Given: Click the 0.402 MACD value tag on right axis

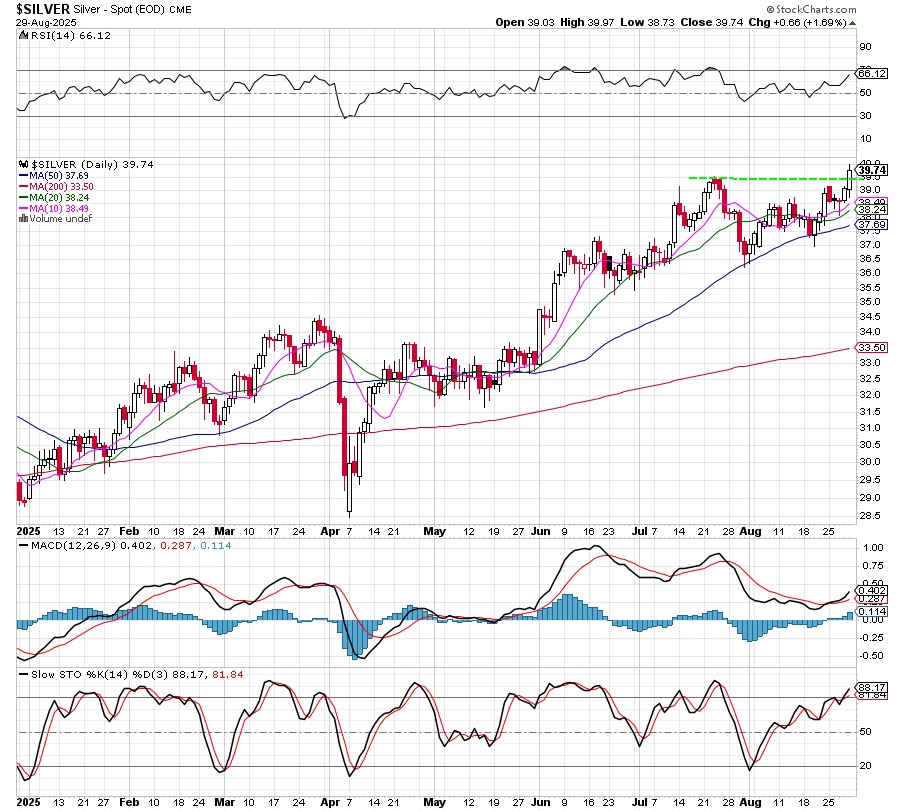Looking at the screenshot, I should tap(871, 590).
